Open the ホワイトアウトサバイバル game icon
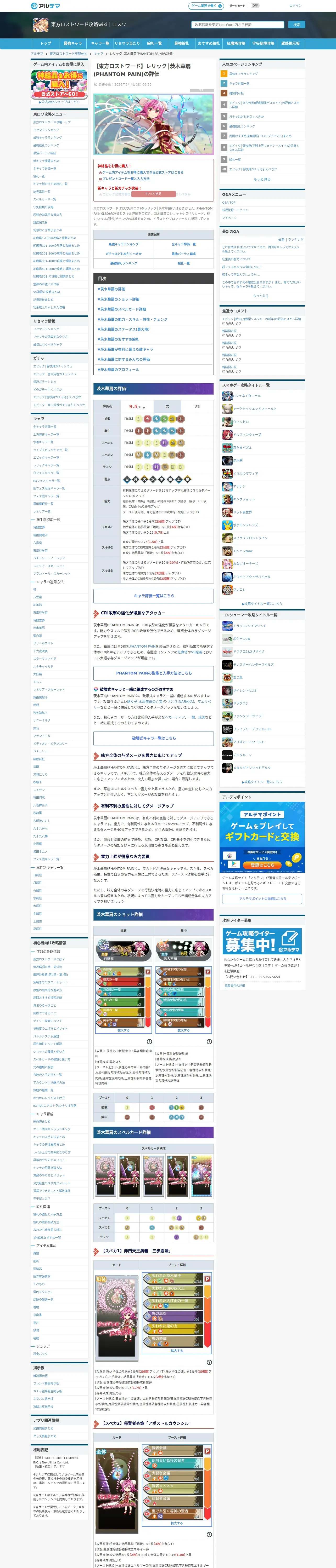 pyautogui.click(x=227, y=577)
